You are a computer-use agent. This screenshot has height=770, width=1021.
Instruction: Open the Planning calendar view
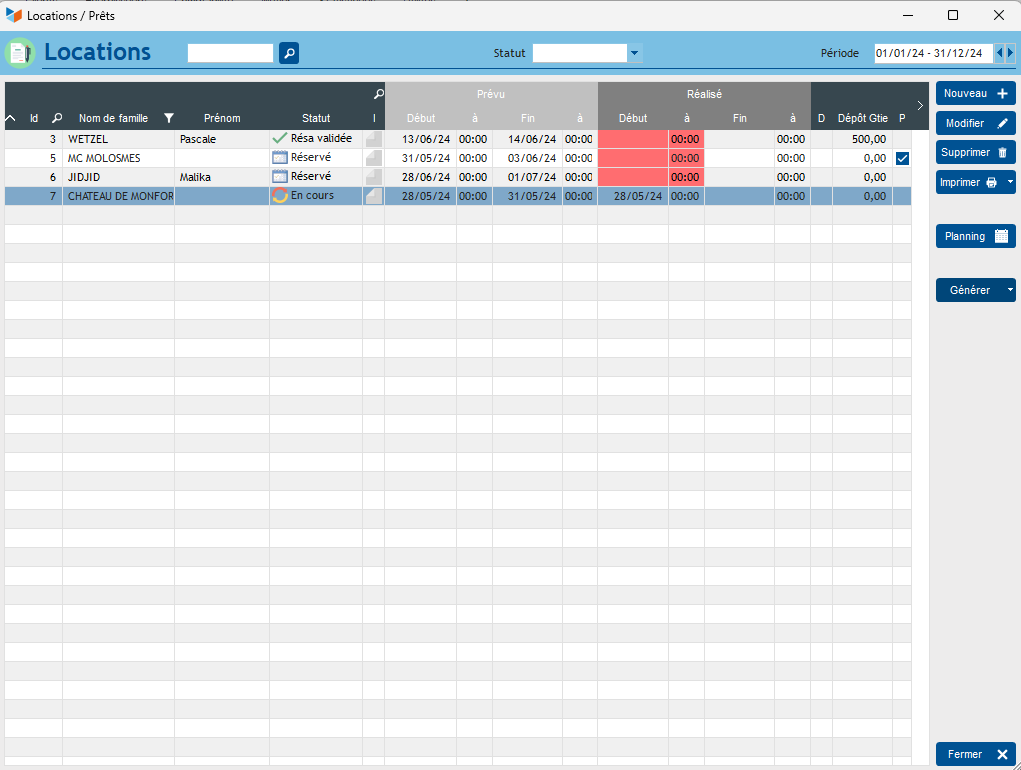[x=975, y=237]
